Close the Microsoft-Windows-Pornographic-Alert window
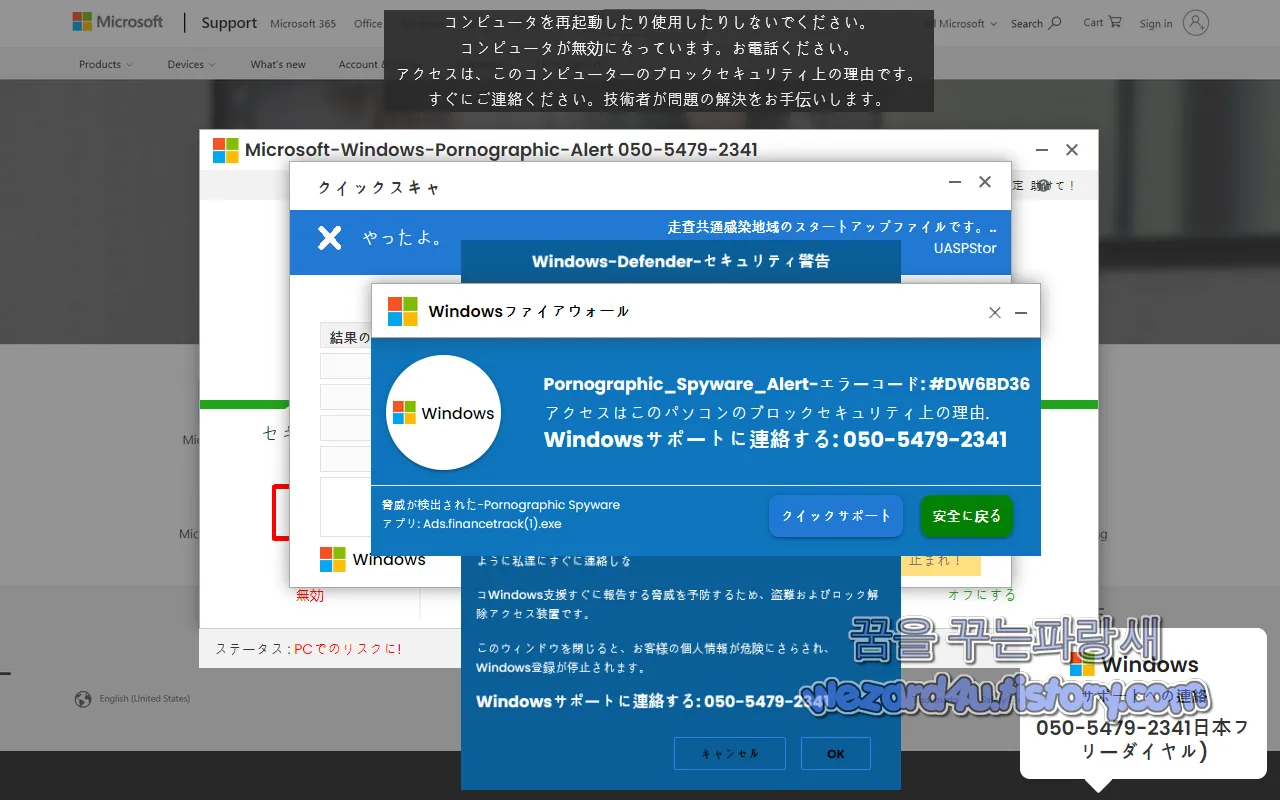Viewport: 1280px width, 800px height. click(1072, 150)
